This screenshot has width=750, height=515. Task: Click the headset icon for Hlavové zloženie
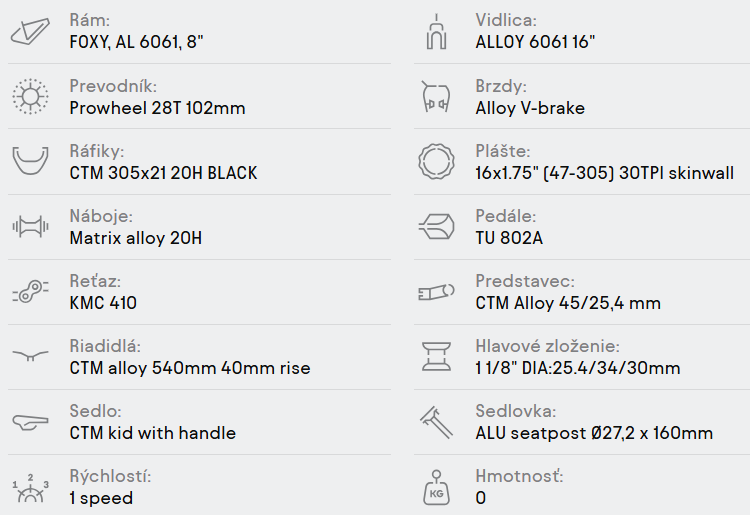436,357
